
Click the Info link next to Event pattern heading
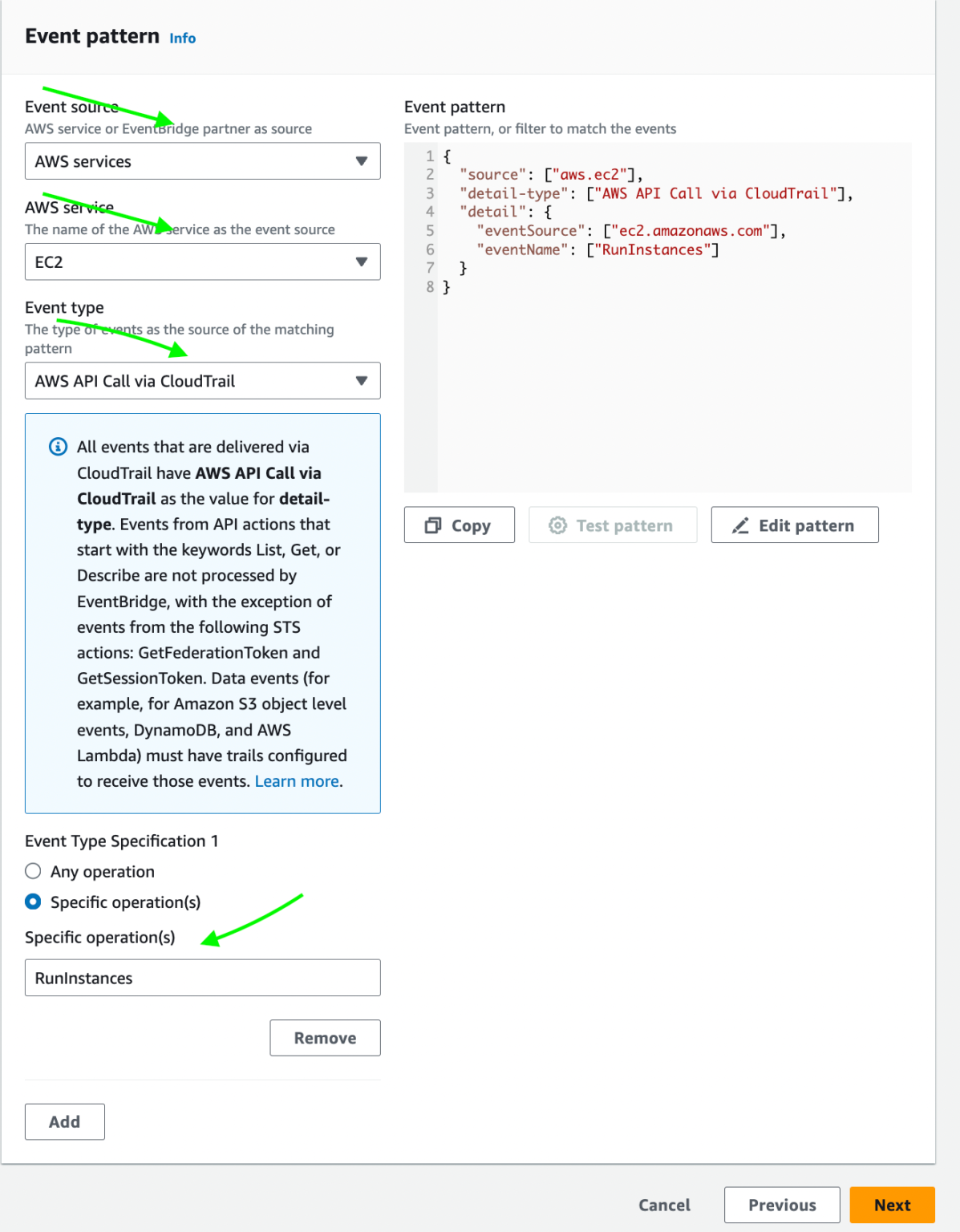click(x=182, y=38)
